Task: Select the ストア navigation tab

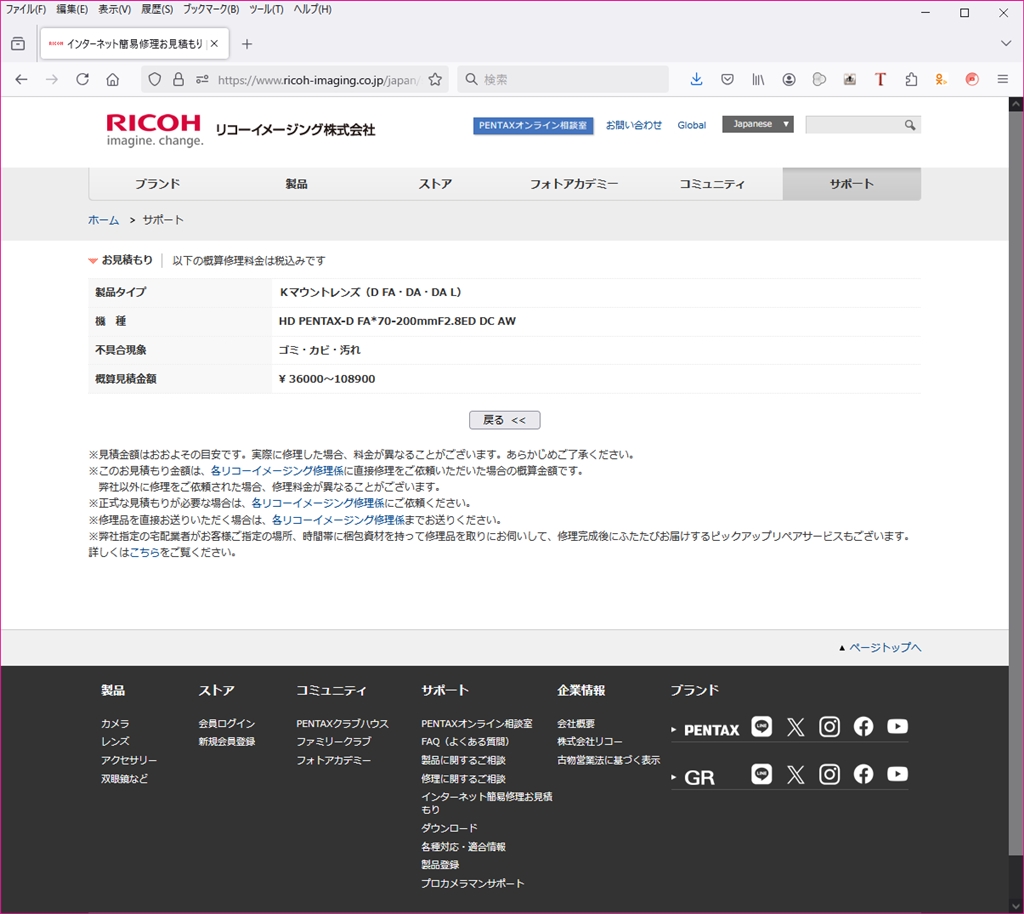Action: 435,184
